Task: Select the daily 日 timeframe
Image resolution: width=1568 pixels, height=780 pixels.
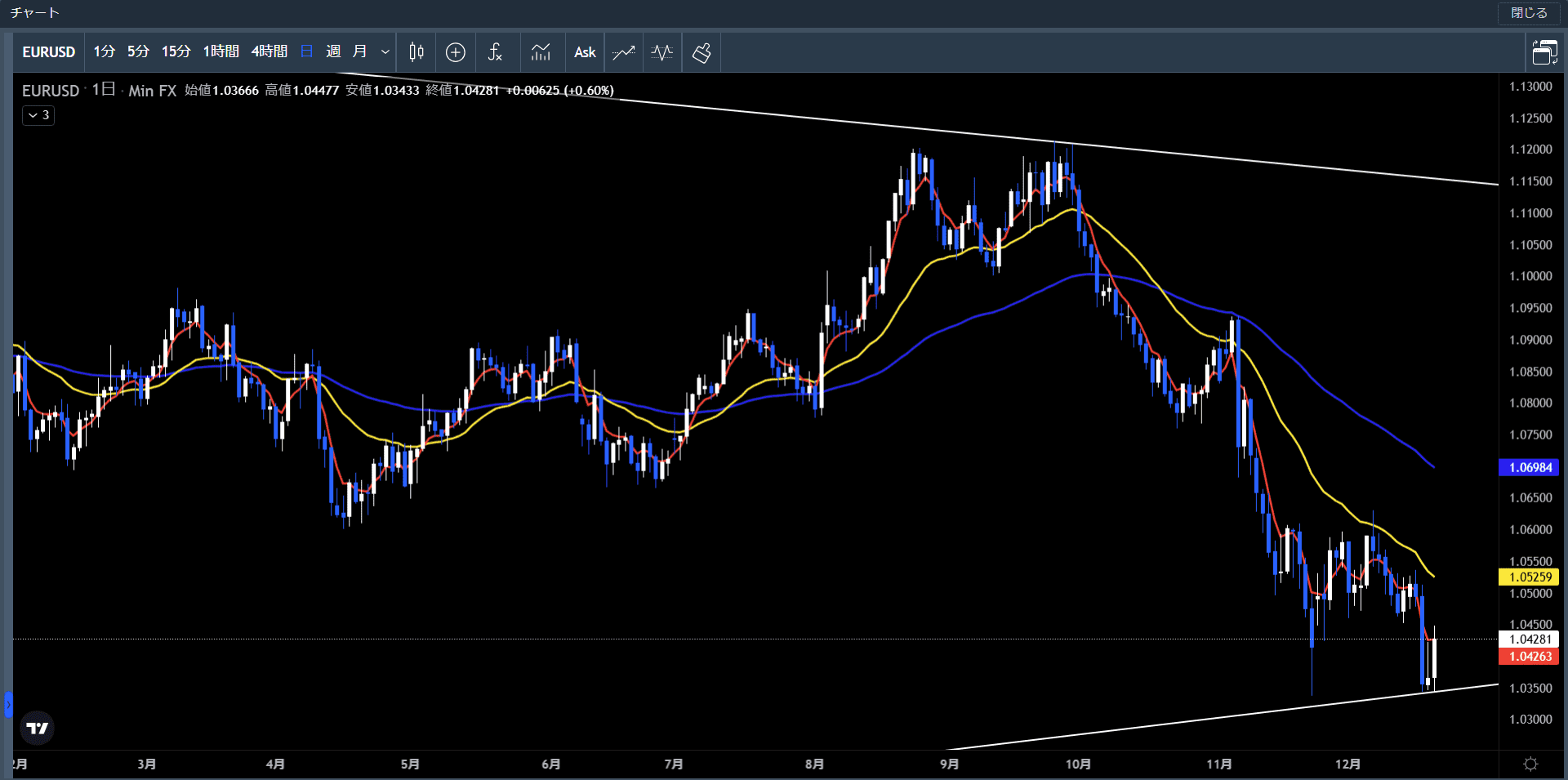Action: point(307,51)
